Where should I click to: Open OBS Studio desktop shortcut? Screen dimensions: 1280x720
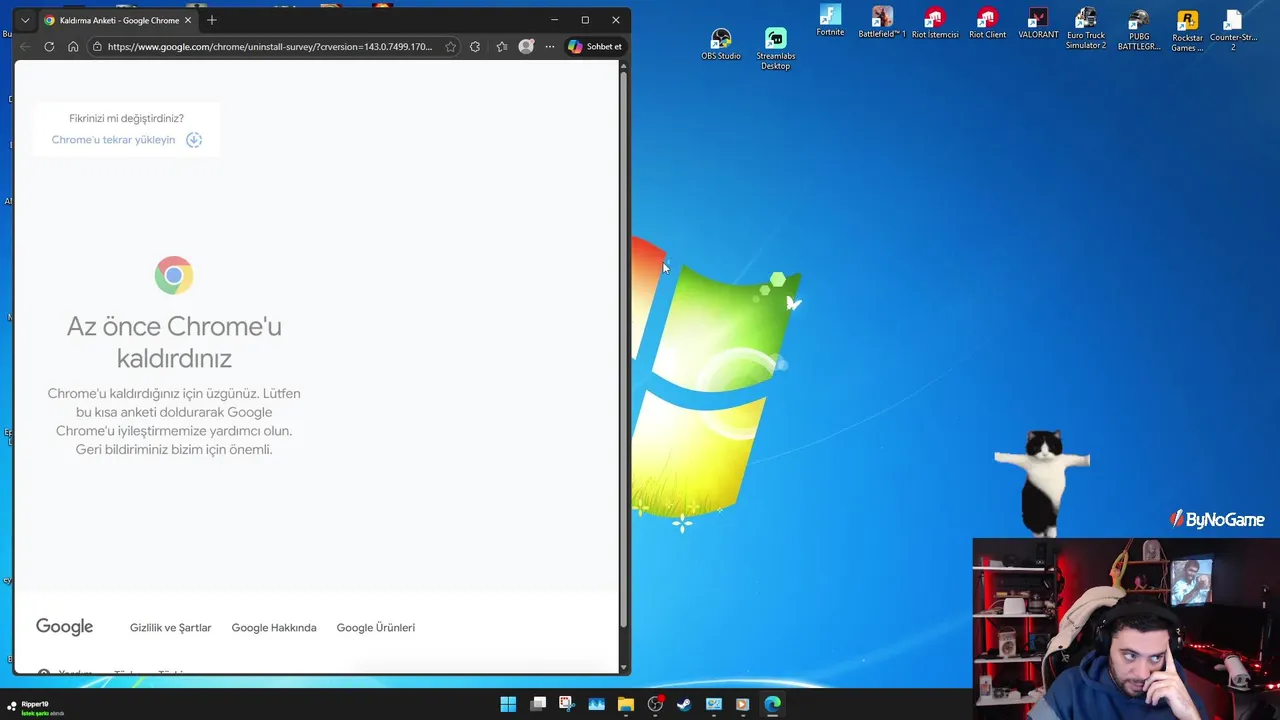[721, 44]
